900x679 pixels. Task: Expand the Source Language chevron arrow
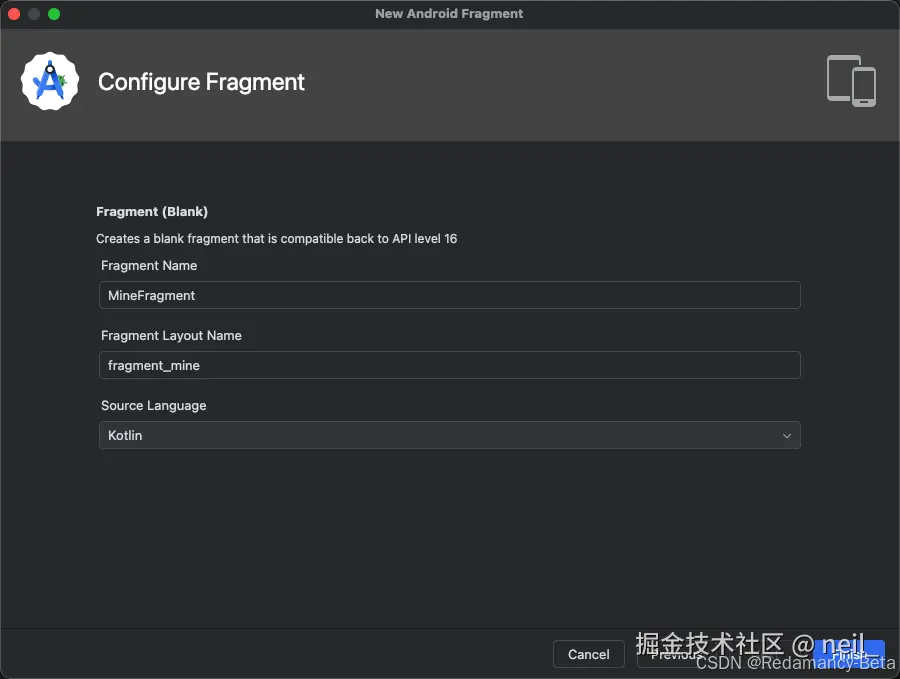pos(786,436)
